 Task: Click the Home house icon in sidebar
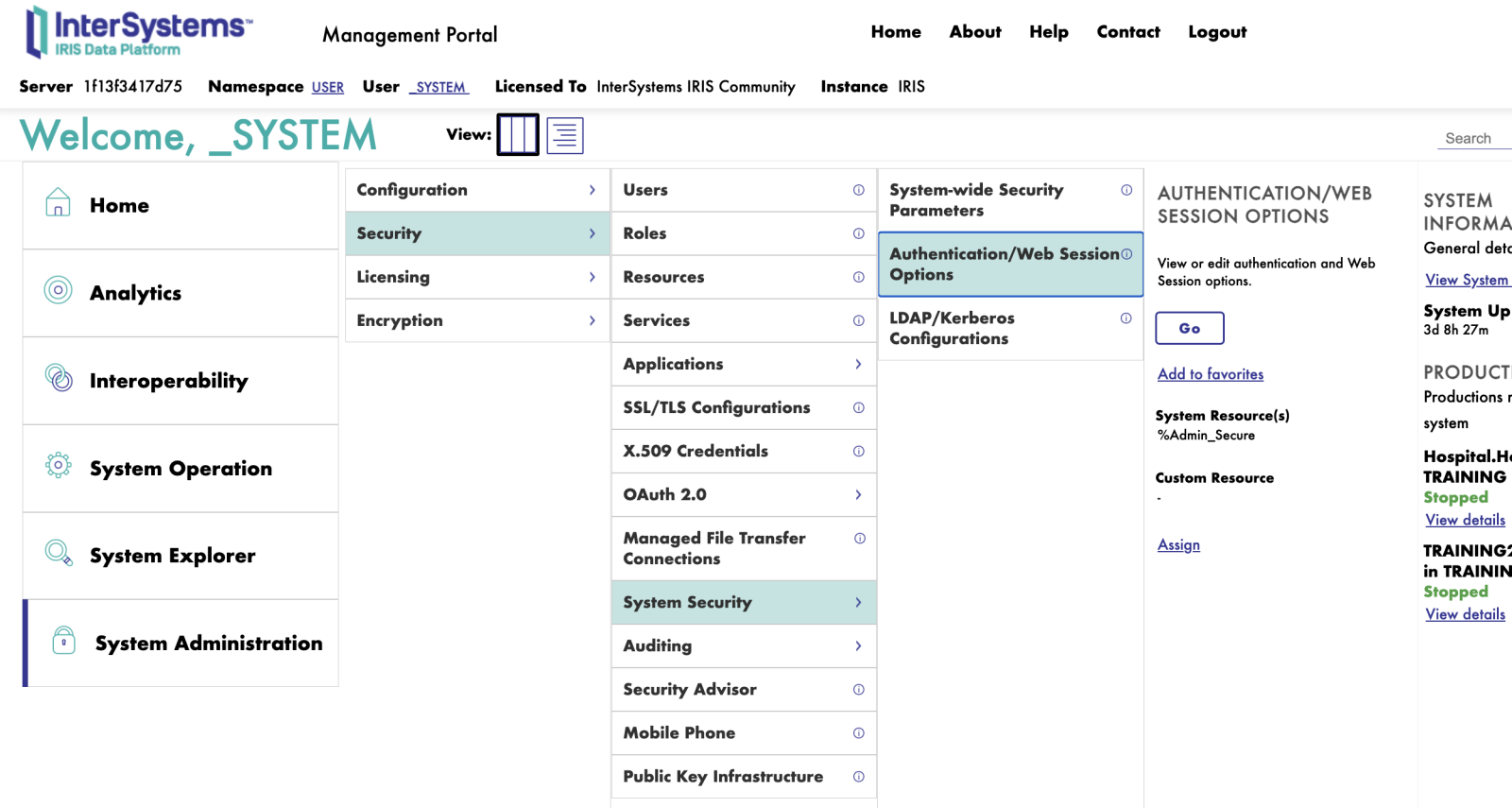pyautogui.click(x=58, y=203)
